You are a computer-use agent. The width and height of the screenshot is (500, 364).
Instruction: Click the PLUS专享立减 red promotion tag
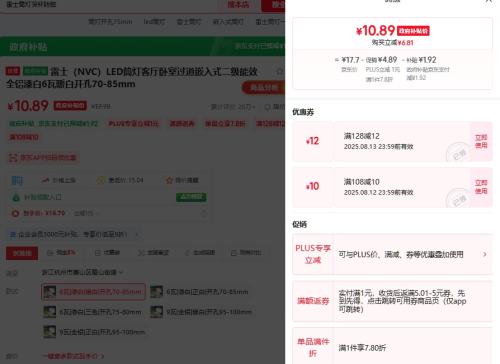coord(134,124)
